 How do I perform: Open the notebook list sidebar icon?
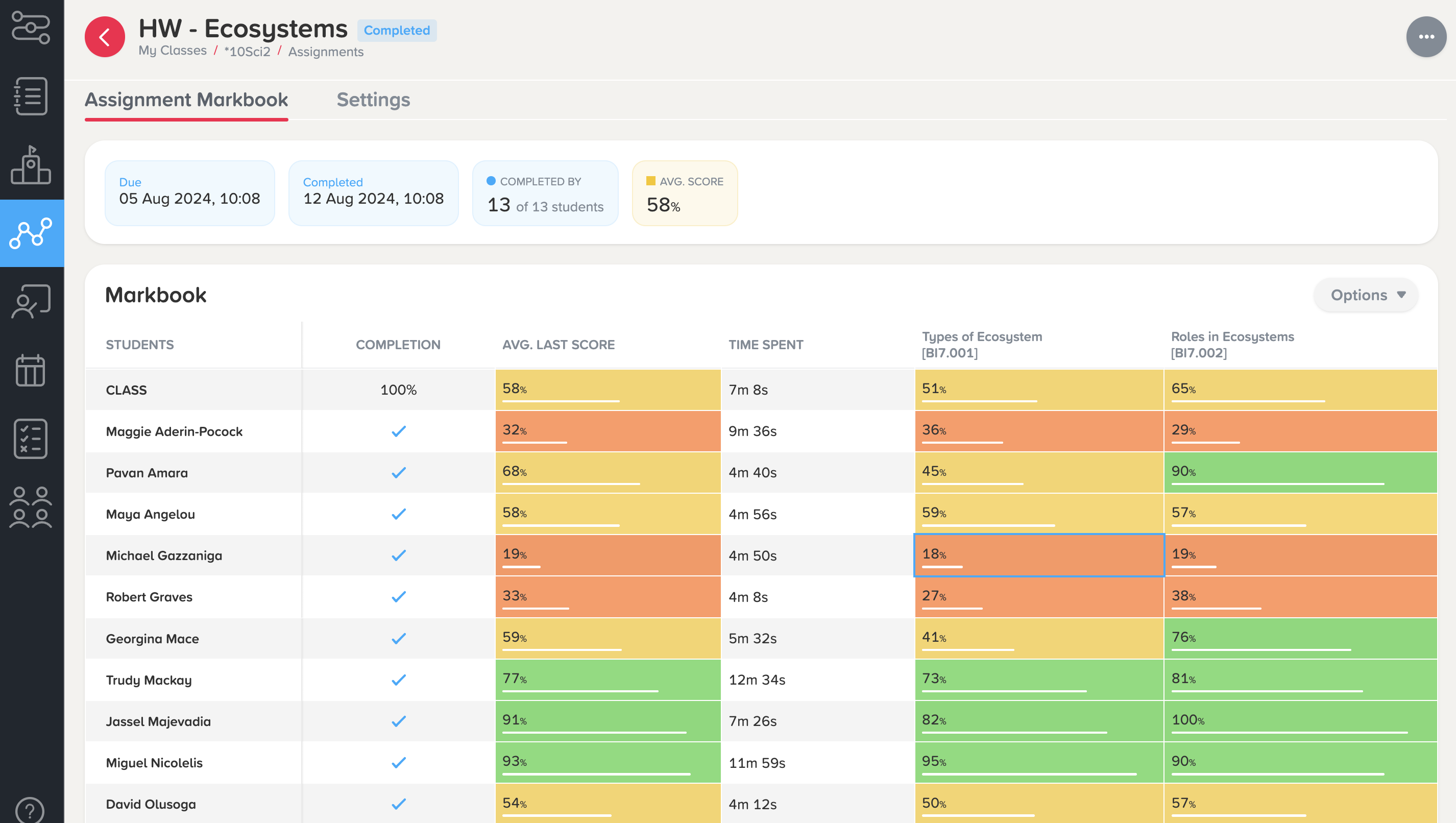coord(31,96)
